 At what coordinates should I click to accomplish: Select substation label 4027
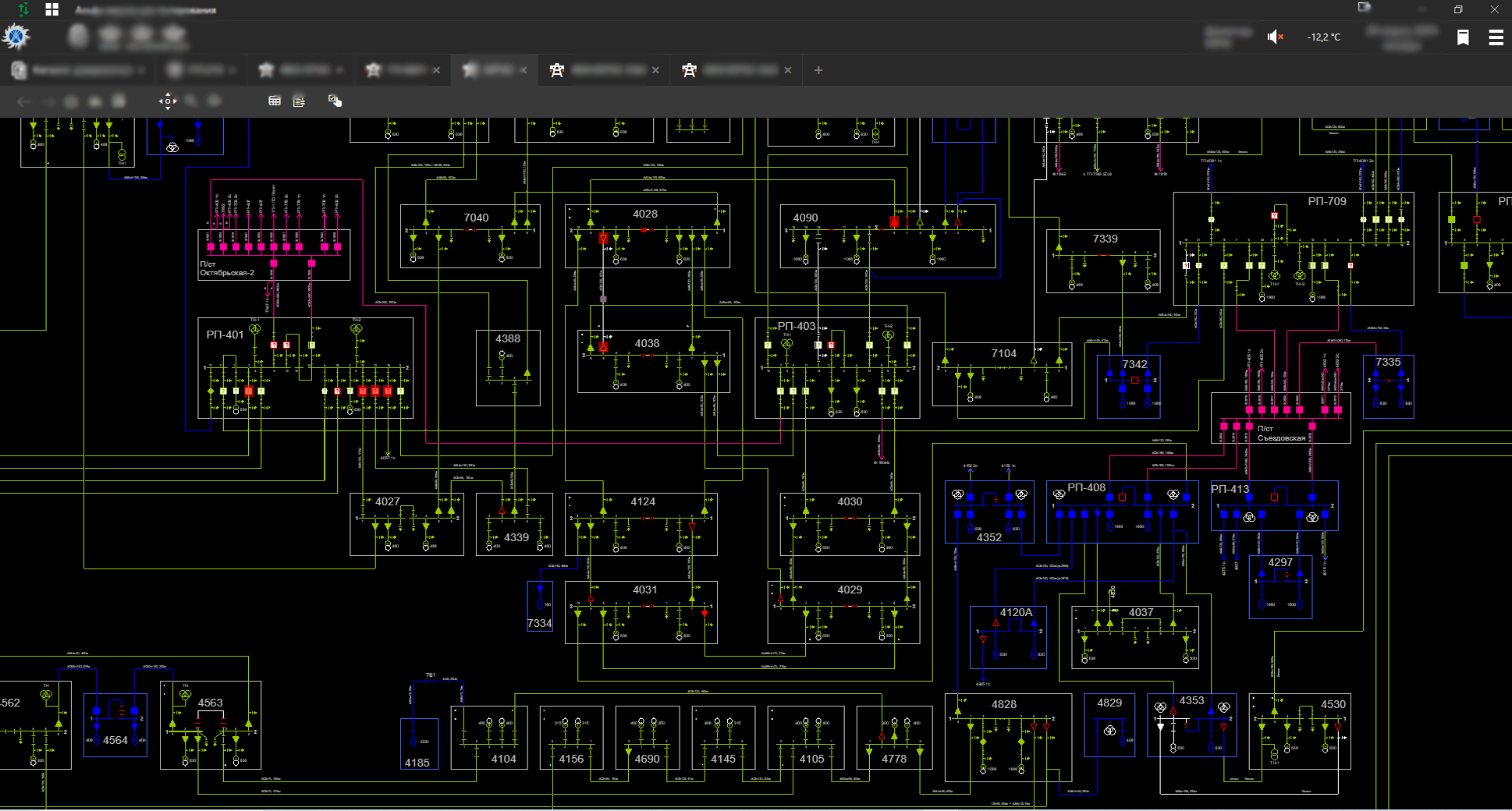388,501
